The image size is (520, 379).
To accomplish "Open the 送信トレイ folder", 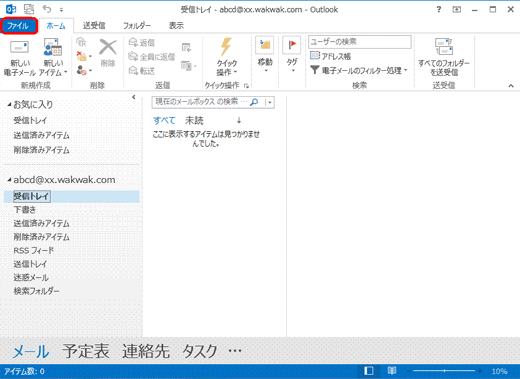I will click(30, 264).
